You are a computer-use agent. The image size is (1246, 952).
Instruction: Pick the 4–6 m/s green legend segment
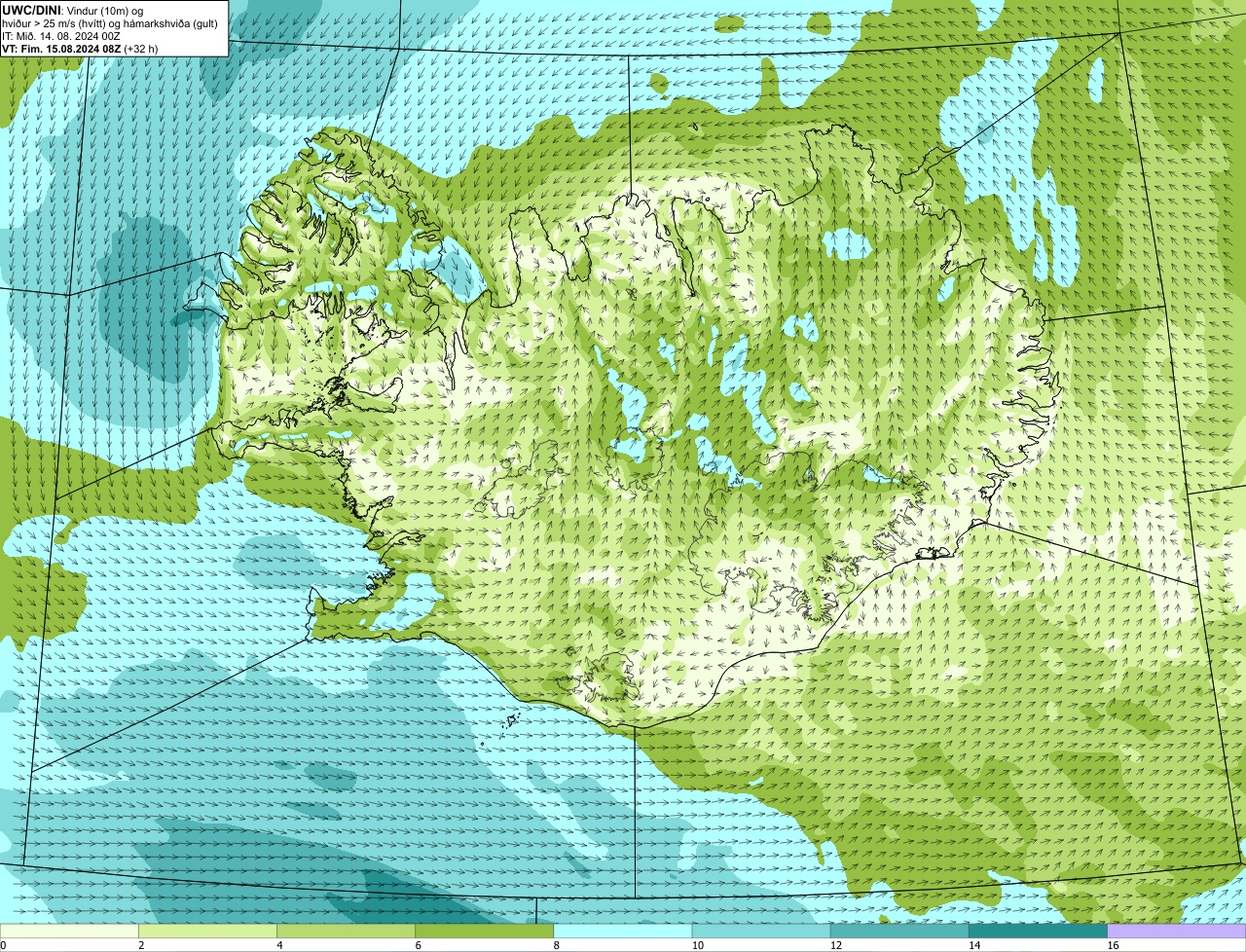coord(346,932)
